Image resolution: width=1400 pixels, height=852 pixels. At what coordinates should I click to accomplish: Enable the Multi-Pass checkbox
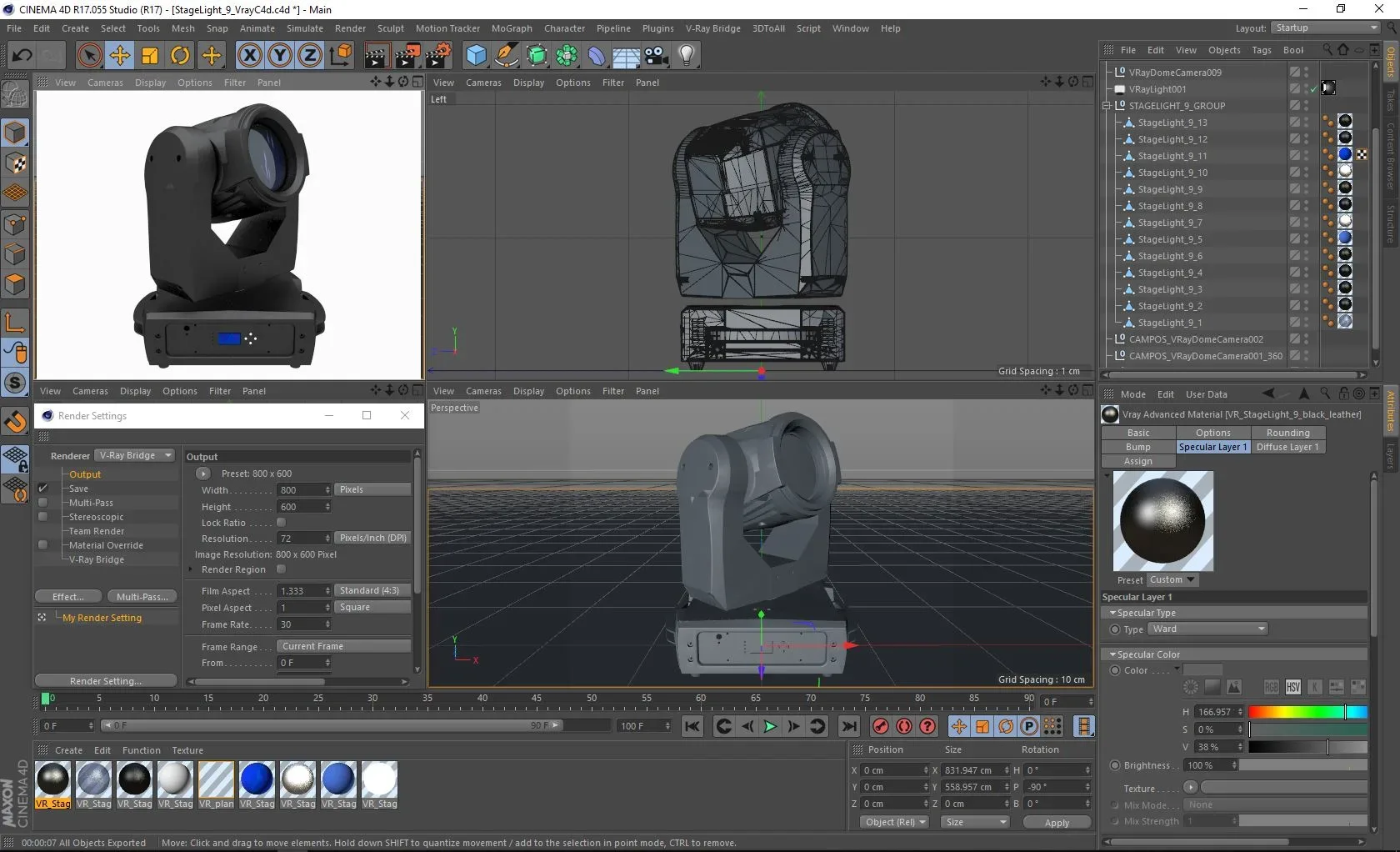click(42, 503)
